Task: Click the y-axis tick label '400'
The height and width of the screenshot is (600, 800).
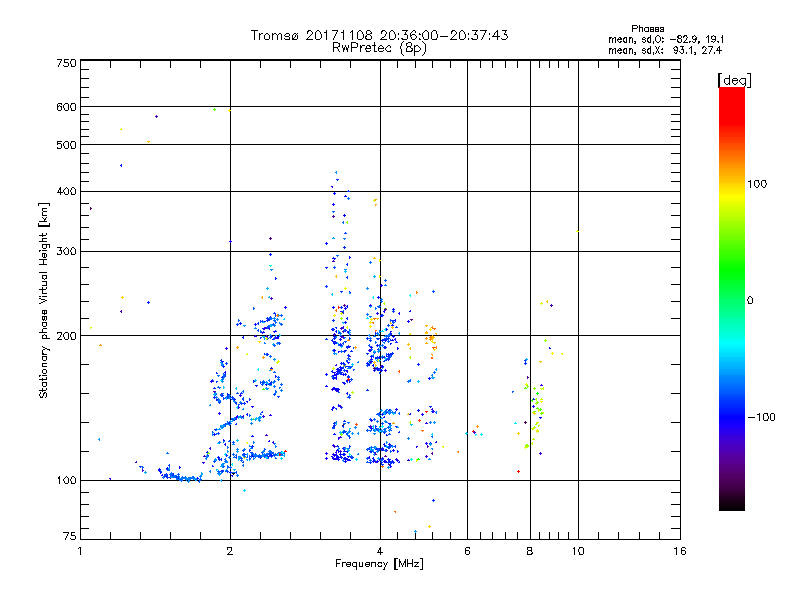Action: tap(66, 191)
